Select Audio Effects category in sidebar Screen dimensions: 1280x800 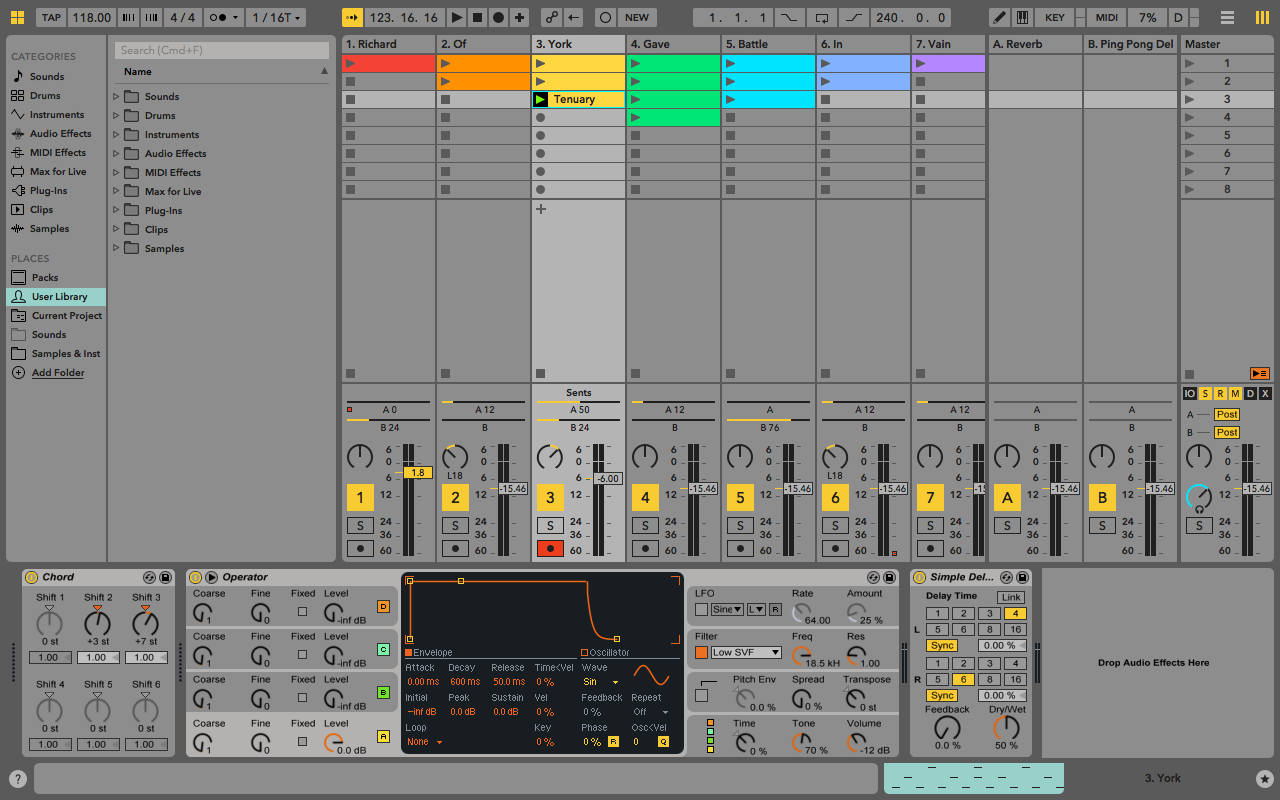(x=60, y=134)
